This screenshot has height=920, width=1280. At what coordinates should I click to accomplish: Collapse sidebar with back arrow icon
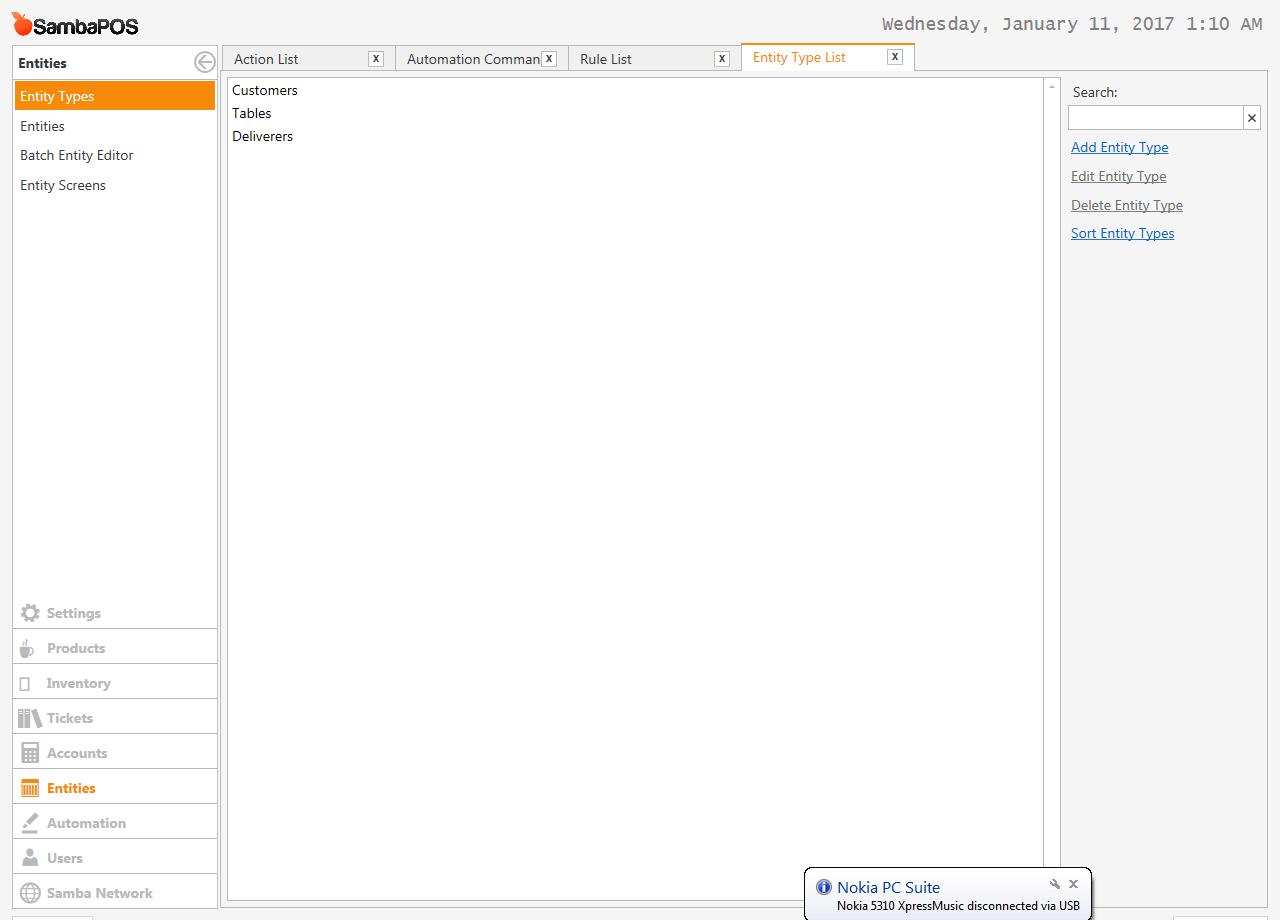point(204,63)
